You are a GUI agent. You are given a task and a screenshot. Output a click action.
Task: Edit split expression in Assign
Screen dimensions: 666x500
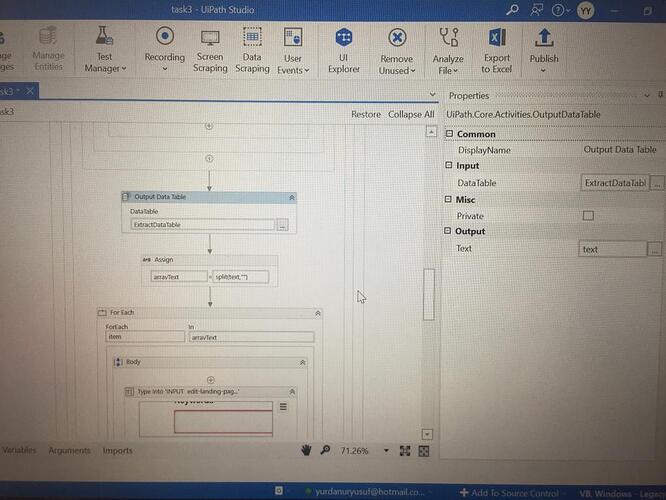pos(240,277)
